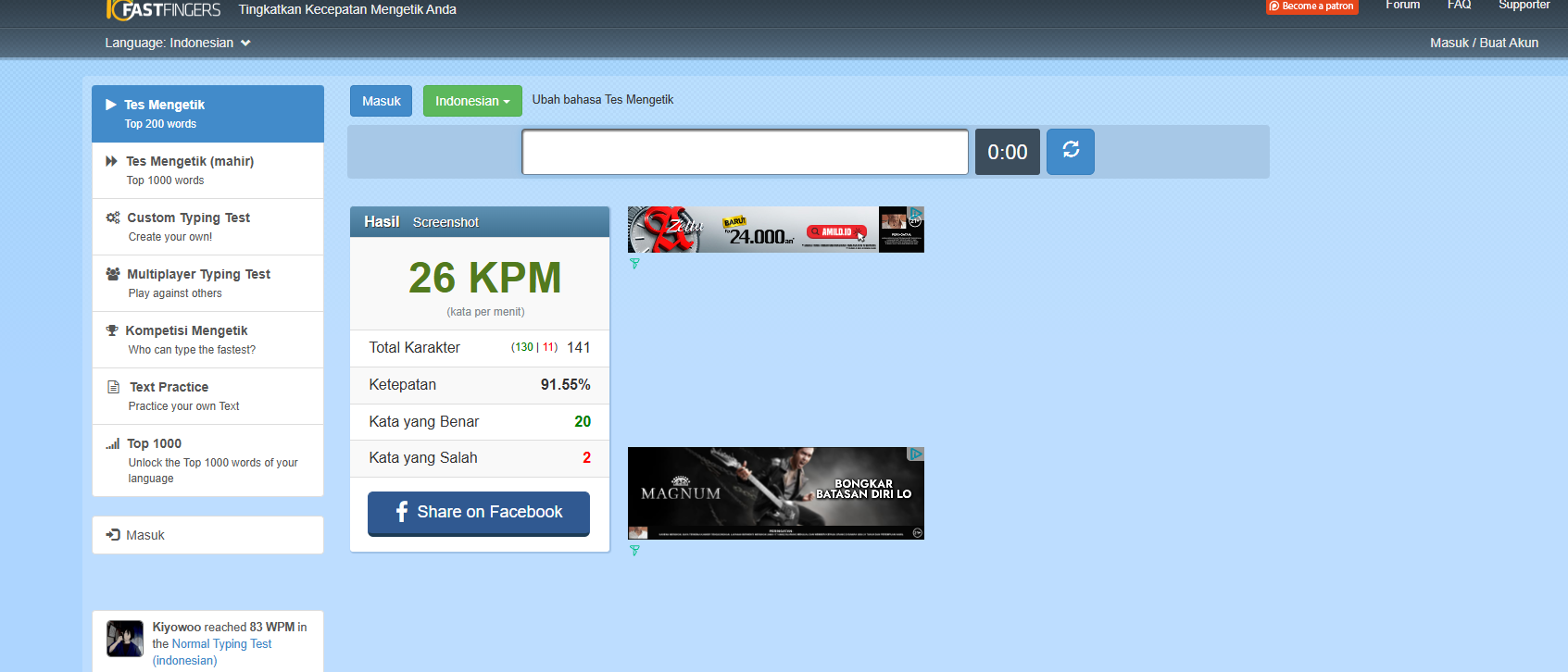
Task: Click the AdChoices icon on Zetta ad
Action: 916,213
